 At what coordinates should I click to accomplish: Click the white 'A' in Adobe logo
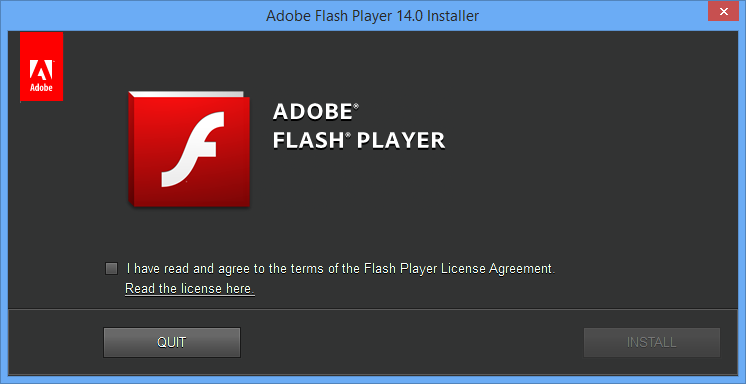click(x=41, y=70)
